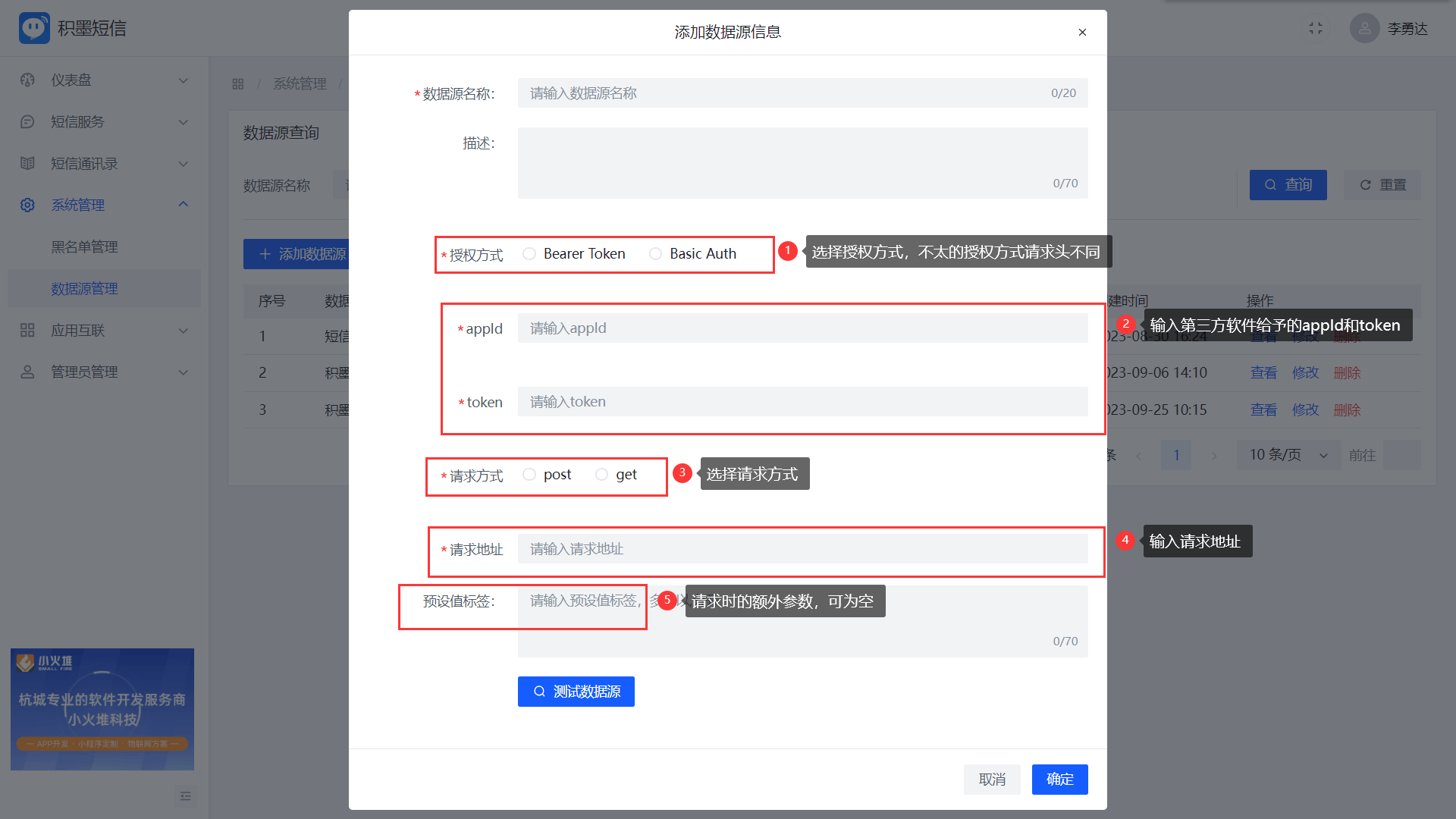Collapse the sidebar using bottom fold icon
The width and height of the screenshot is (1456, 819).
tap(185, 796)
